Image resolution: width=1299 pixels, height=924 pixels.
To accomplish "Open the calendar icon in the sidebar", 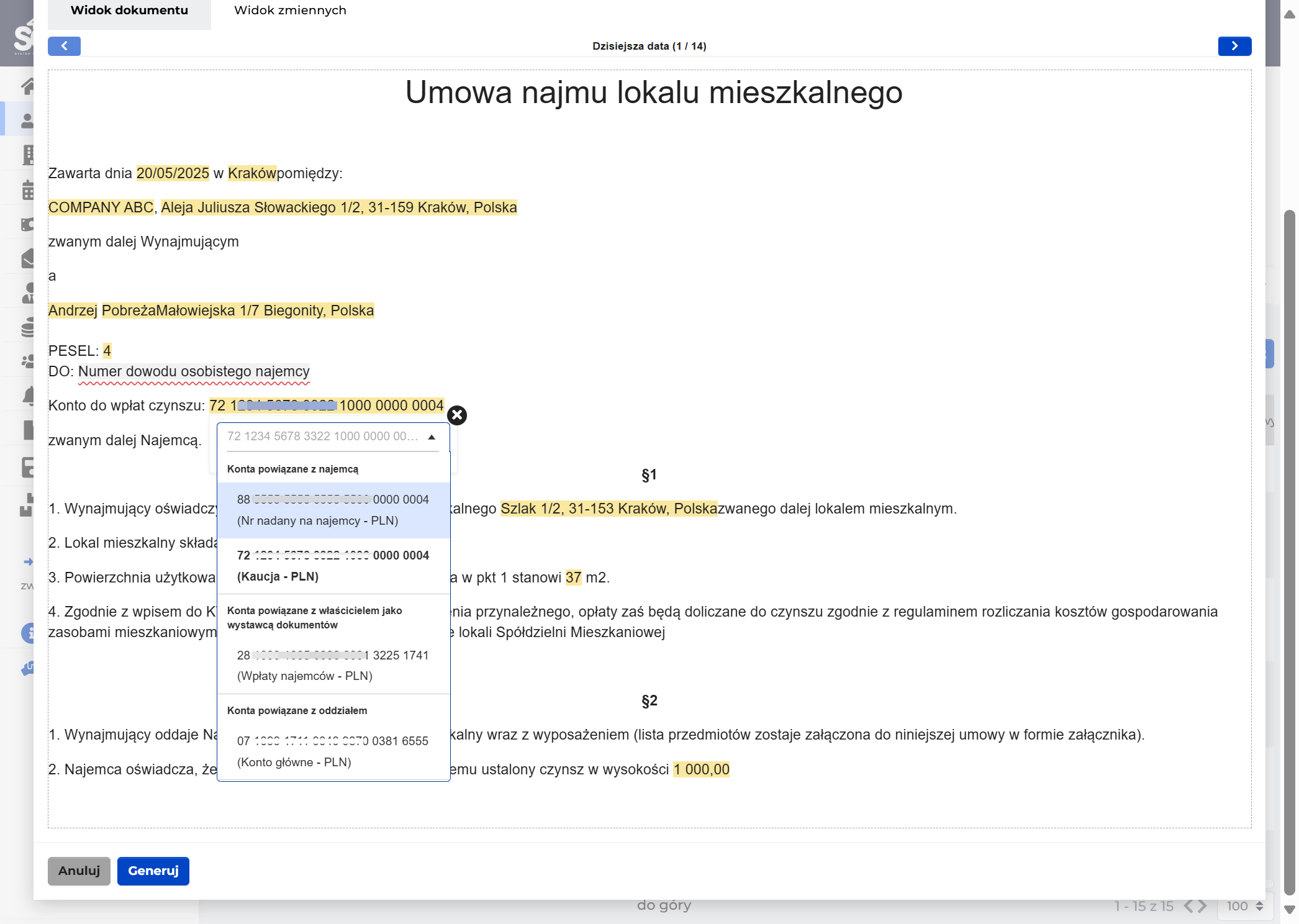I will (27, 190).
